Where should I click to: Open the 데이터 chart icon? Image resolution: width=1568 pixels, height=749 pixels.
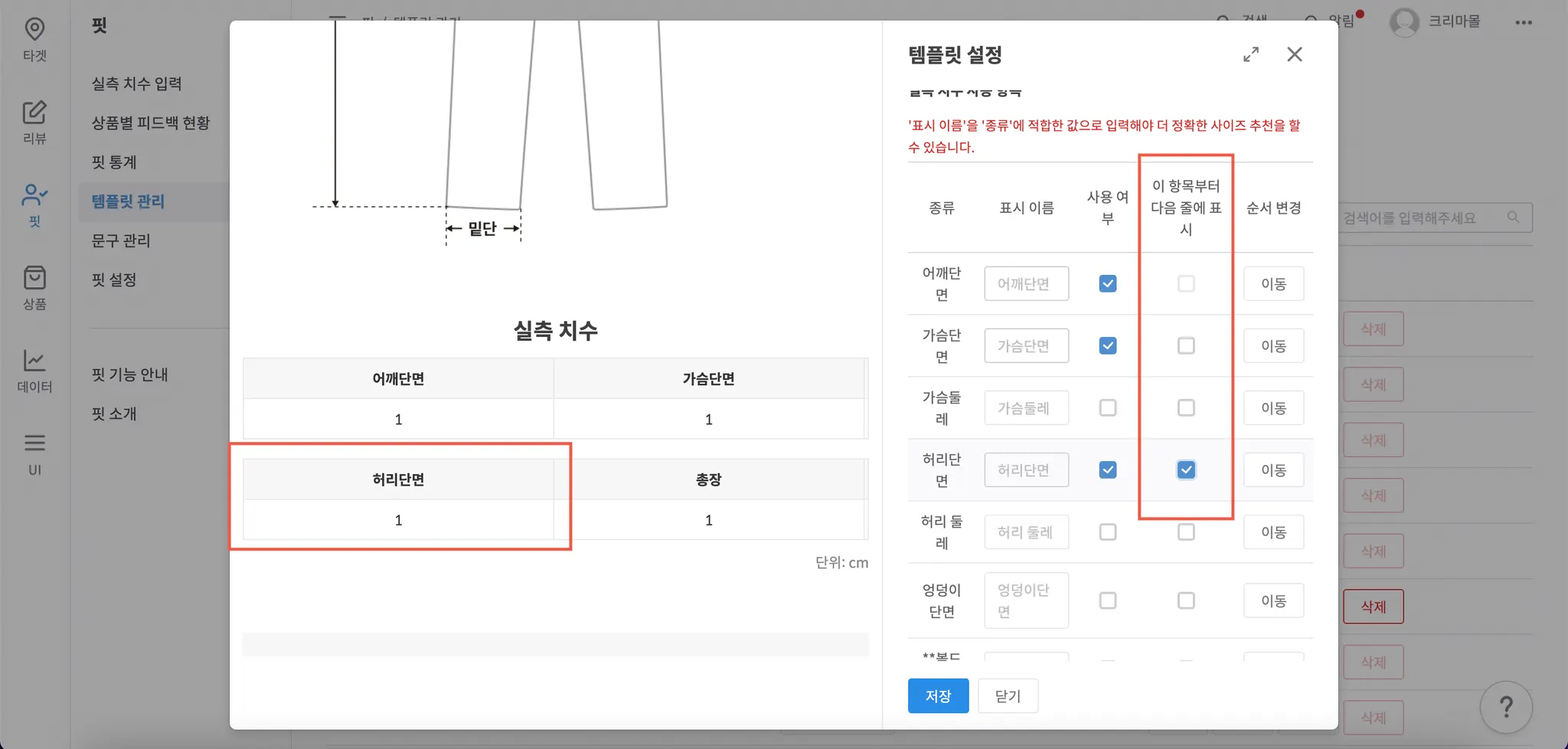click(34, 361)
